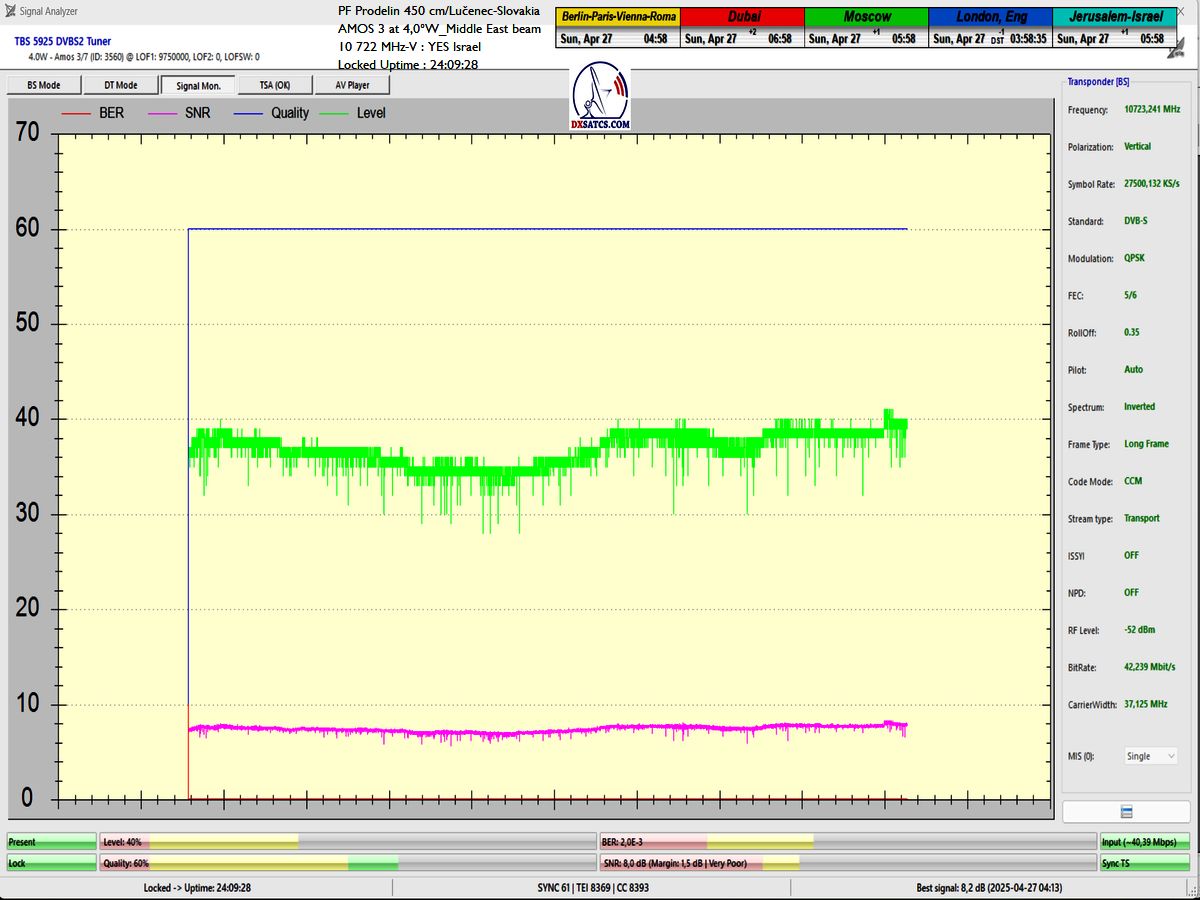Click the blue Quality legend line

coord(250,114)
